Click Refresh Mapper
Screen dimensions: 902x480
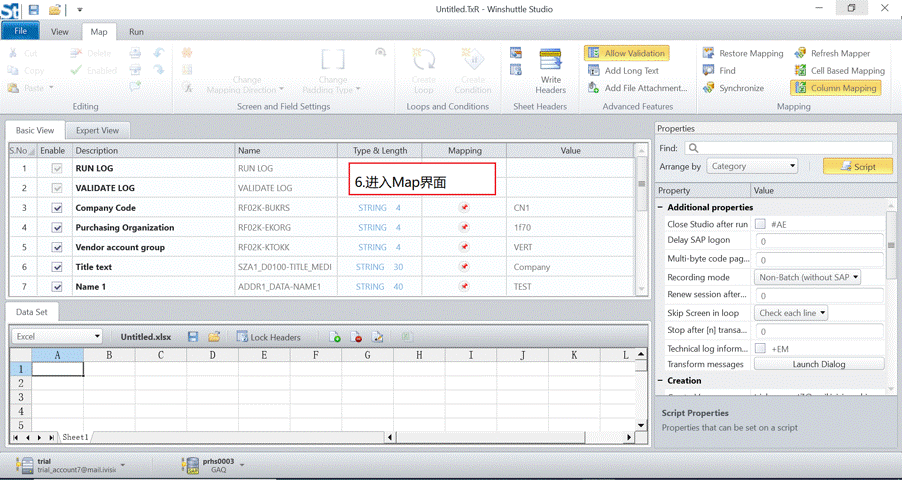click(x=832, y=53)
